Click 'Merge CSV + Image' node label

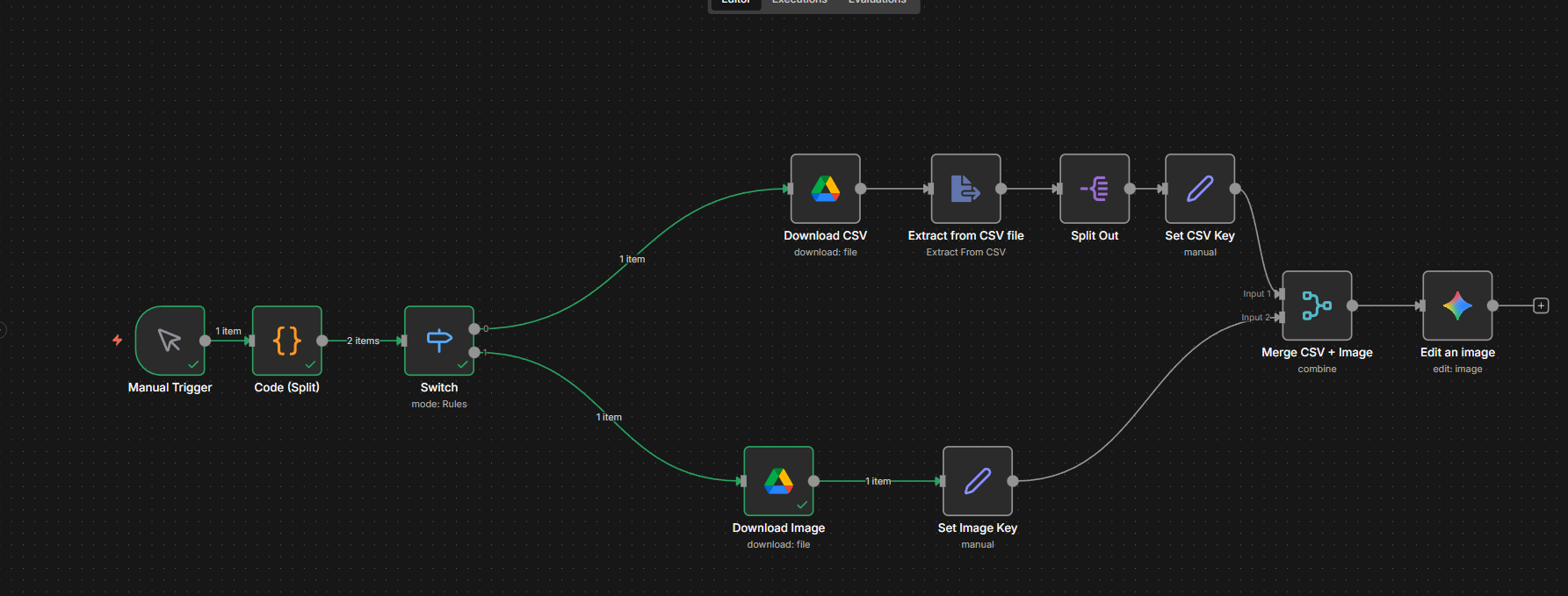[x=1317, y=352]
